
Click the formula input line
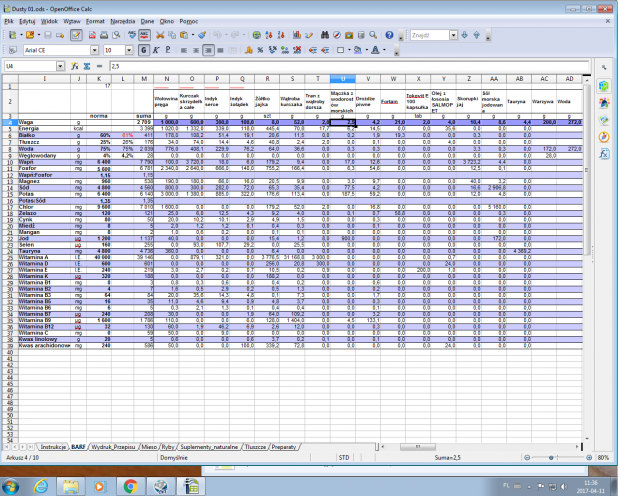click(x=350, y=66)
